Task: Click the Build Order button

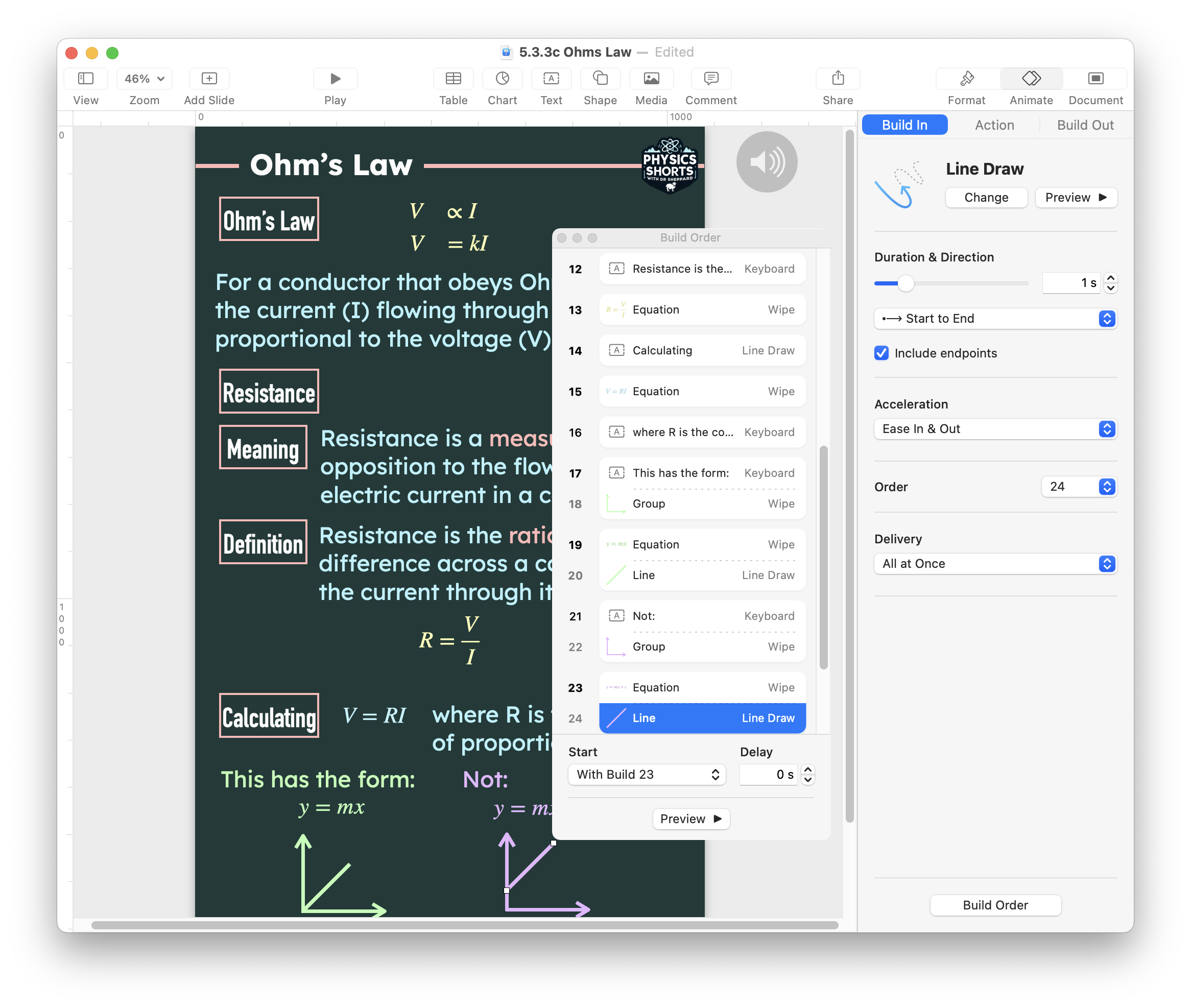Action: coord(995,905)
